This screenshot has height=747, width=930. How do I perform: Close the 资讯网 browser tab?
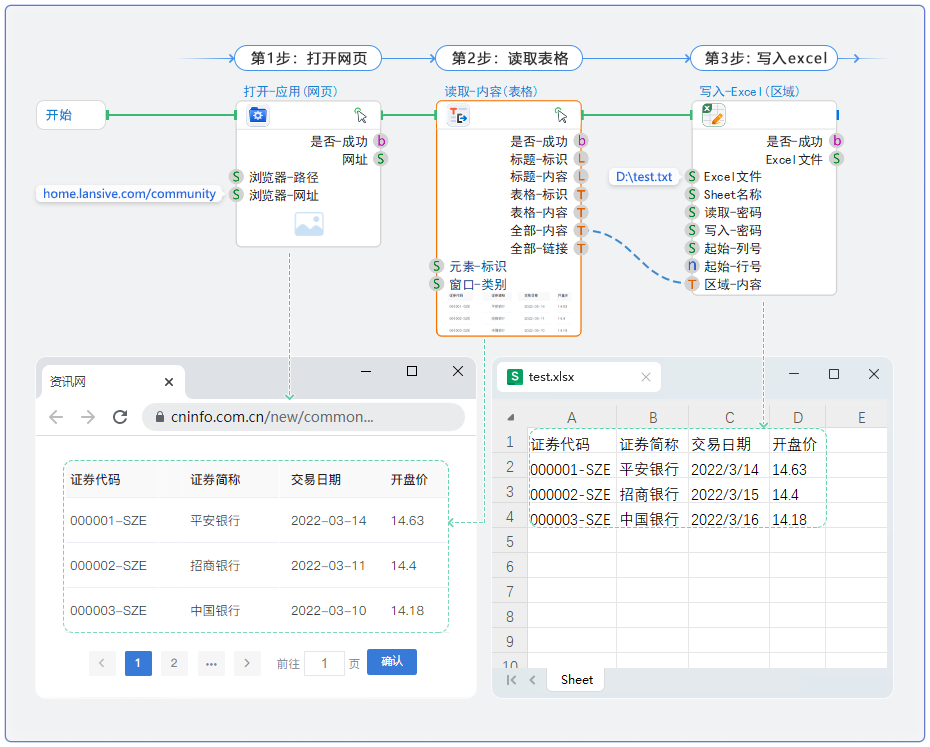pyautogui.click(x=169, y=382)
